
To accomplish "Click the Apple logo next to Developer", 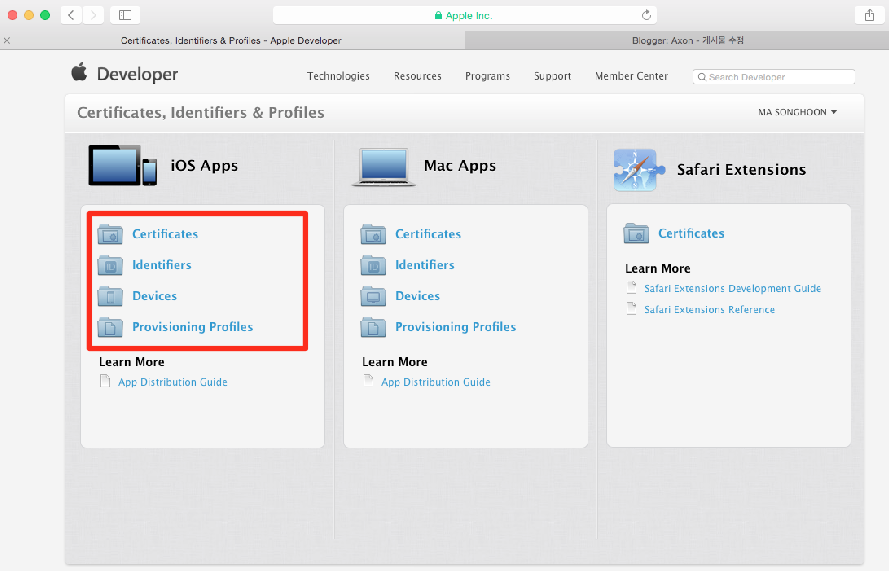I will tap(79, 72).
